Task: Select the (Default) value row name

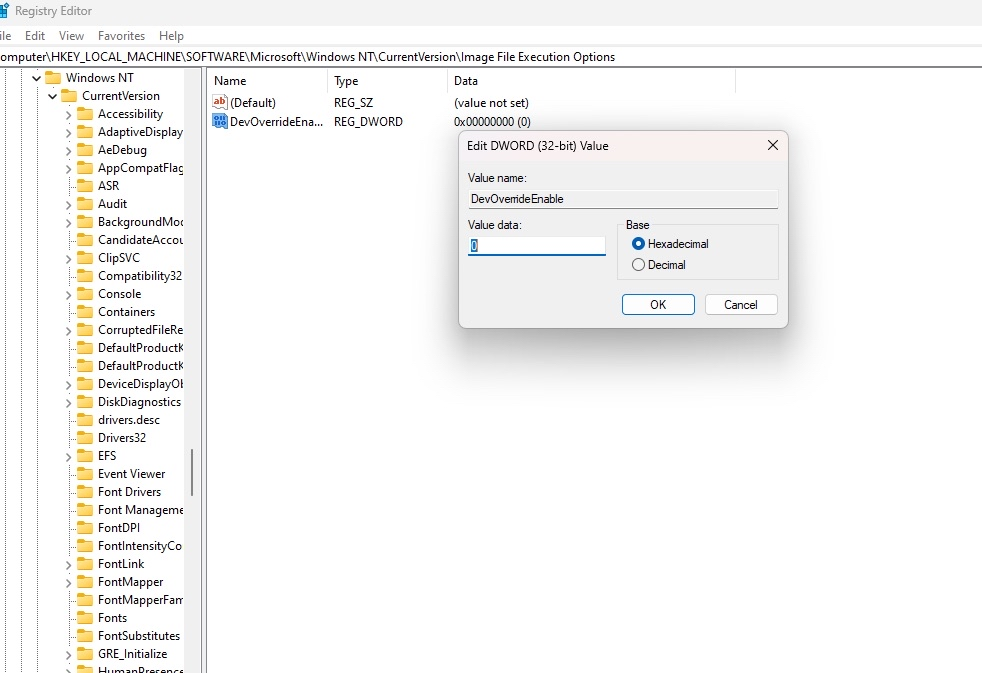Action: pyautogui.click(x=253, y=103)
